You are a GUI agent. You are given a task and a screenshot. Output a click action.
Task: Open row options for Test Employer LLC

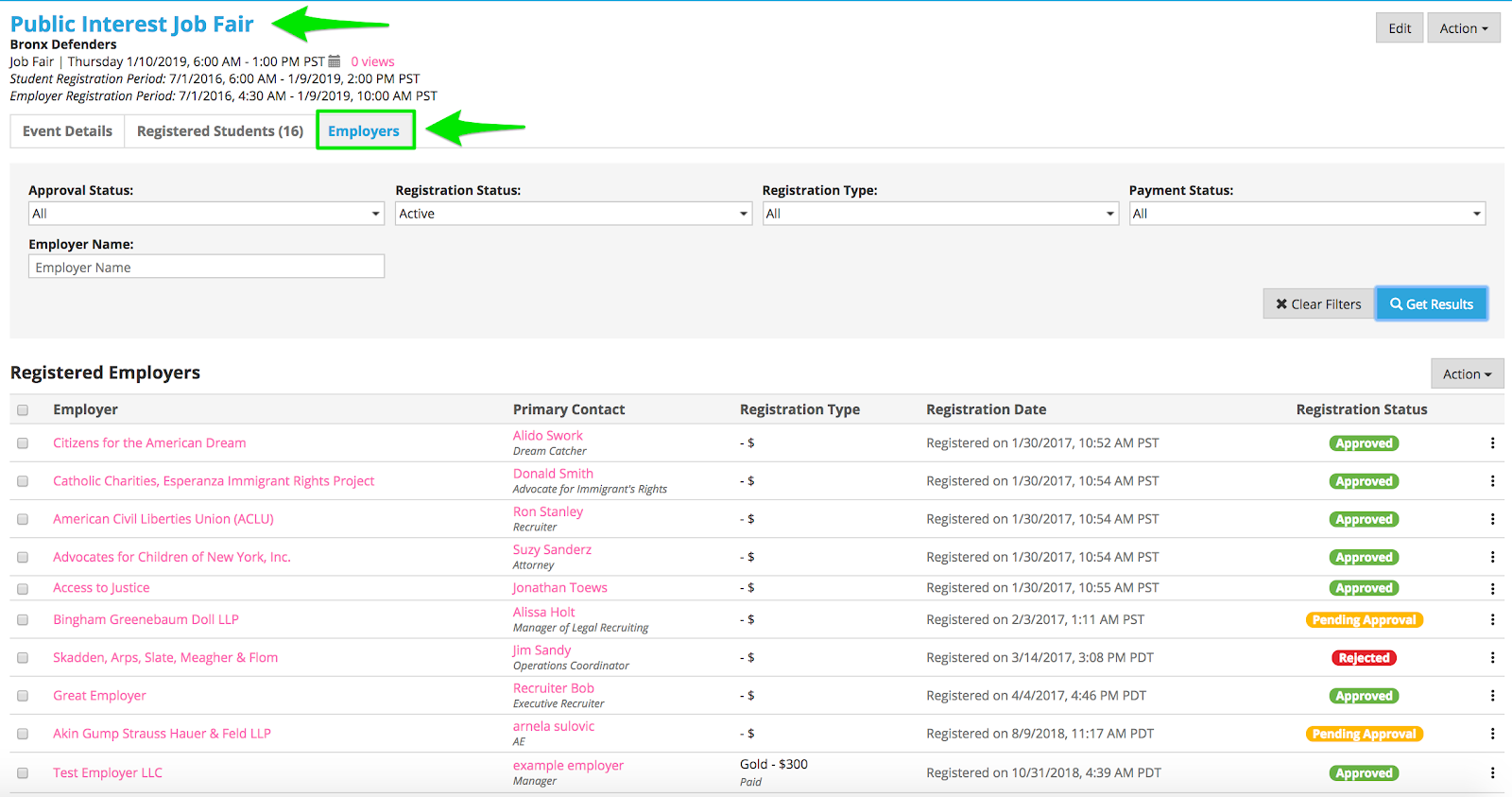click(x=1492, y=773)
